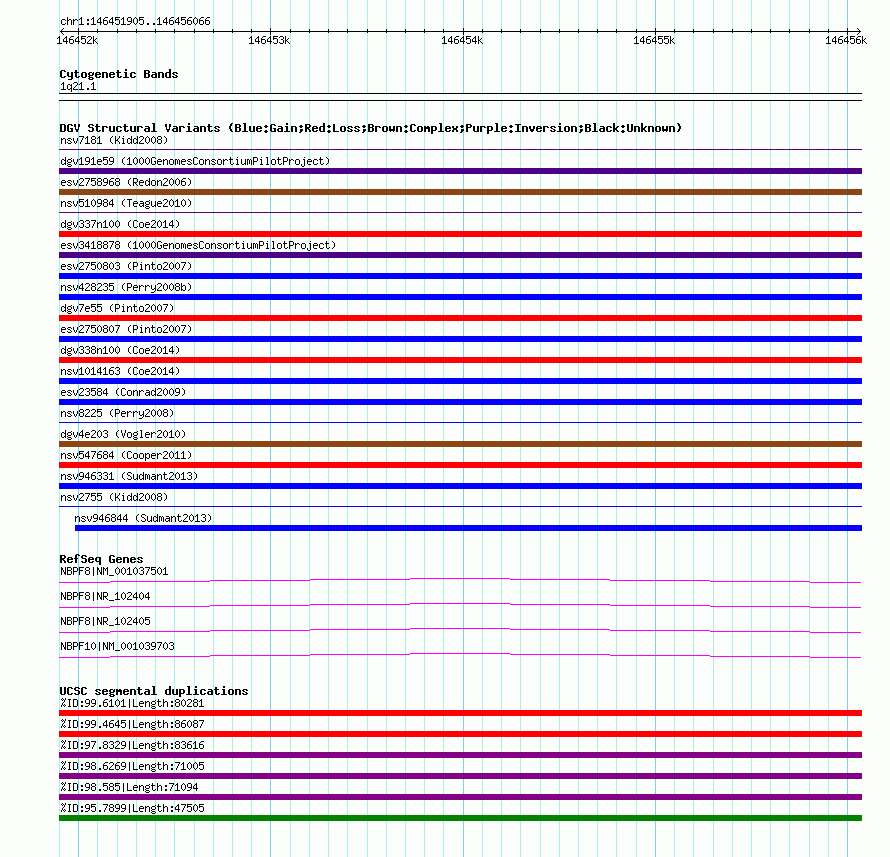Click the dgv191e59 1000Genomes variant label
This screenshot has height=857, width=890.
click(195, 161)
